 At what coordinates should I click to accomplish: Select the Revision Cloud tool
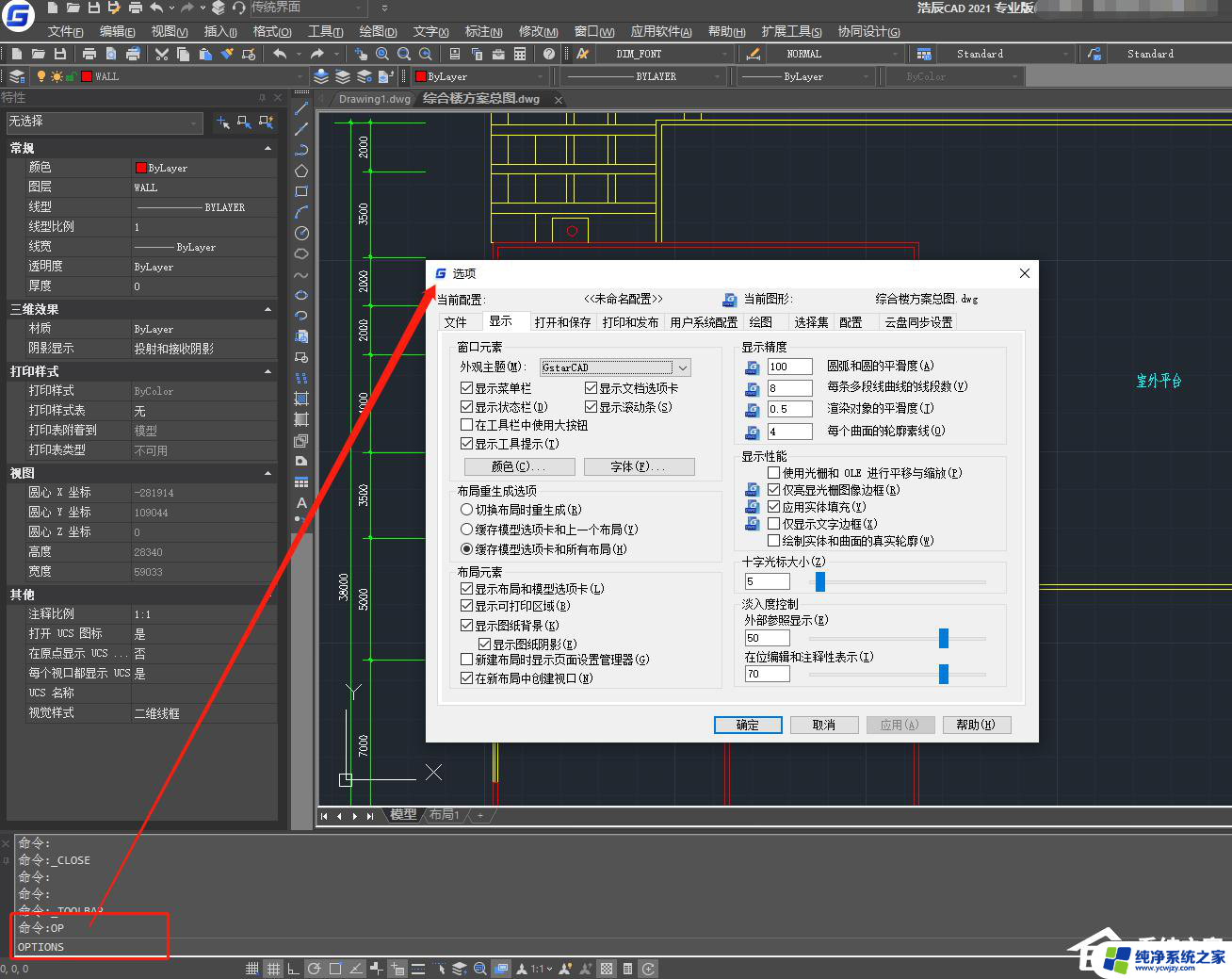click(x=301, y=253)
